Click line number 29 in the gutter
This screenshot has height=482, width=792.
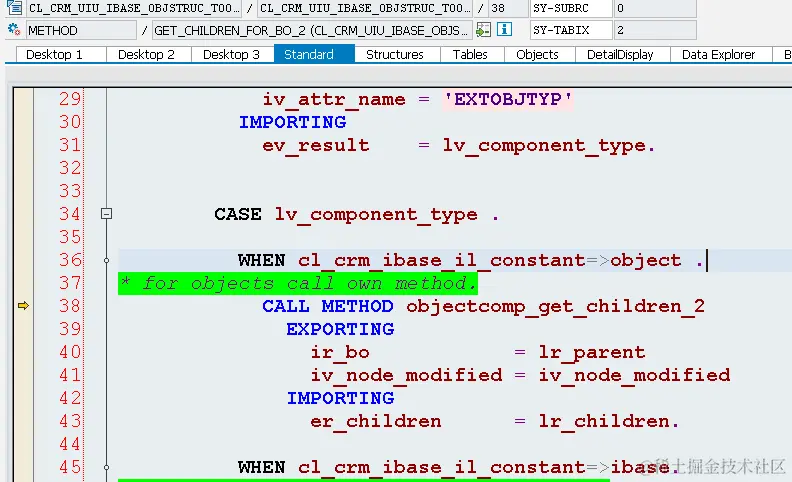click(x=70, y=99)
